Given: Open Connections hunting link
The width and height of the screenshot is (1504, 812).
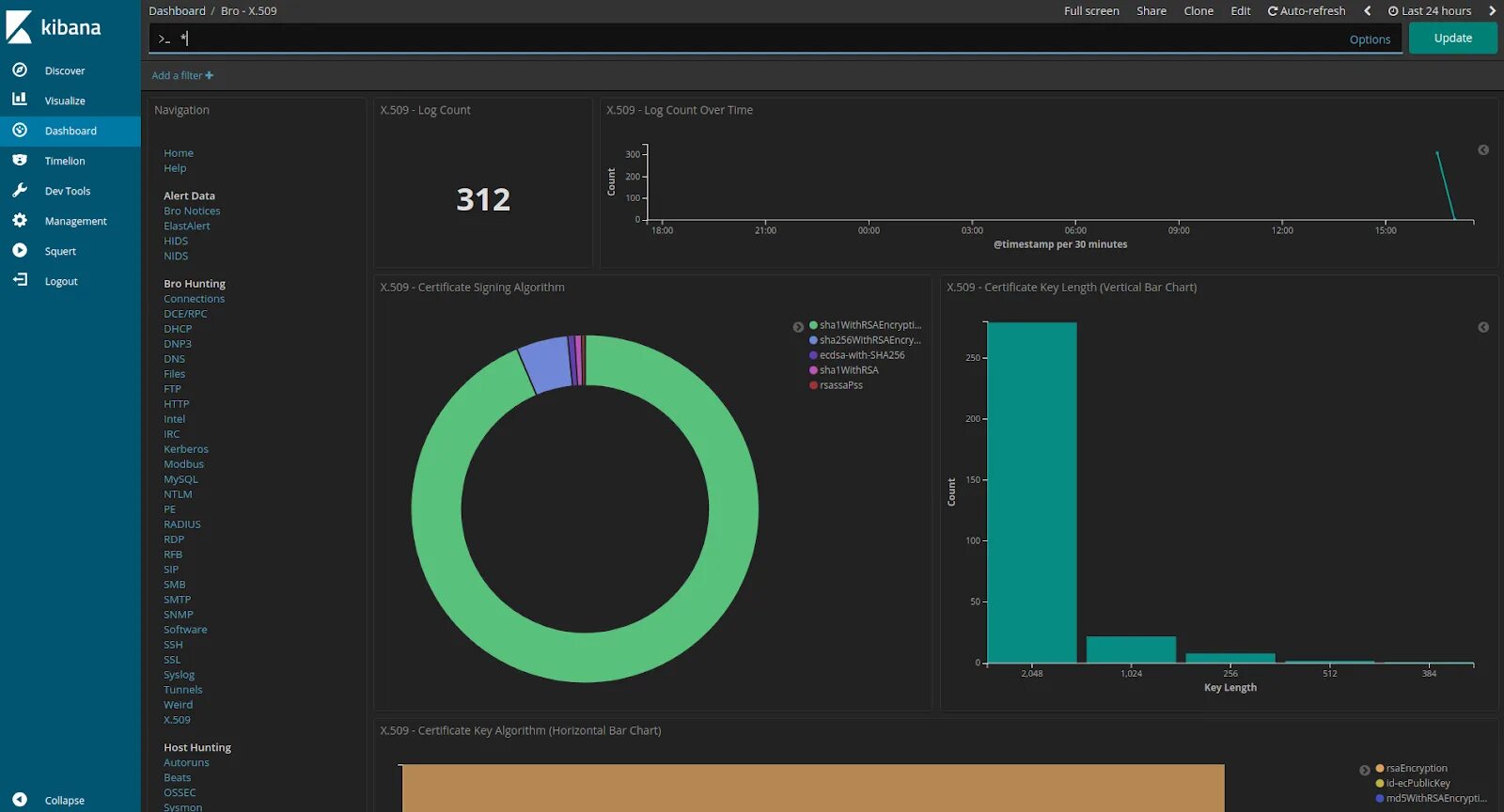Looking at the screenshot, I should pyautogui.click(x=195, y=299).
